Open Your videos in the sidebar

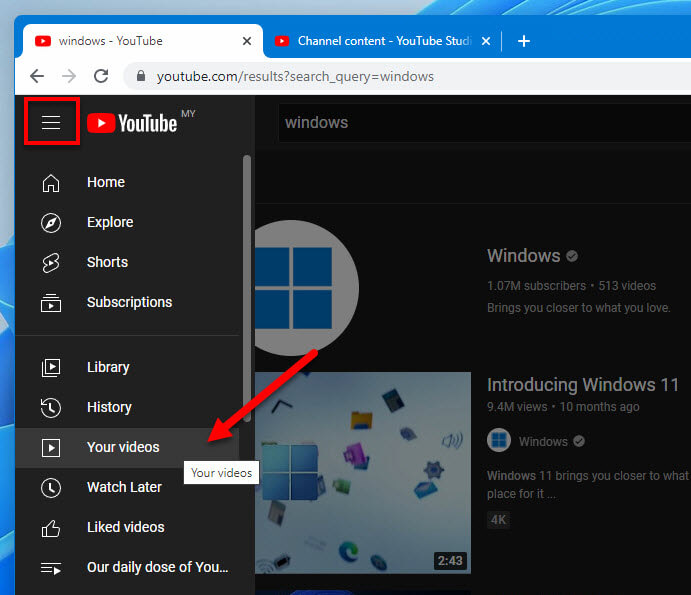coord(128,448)
